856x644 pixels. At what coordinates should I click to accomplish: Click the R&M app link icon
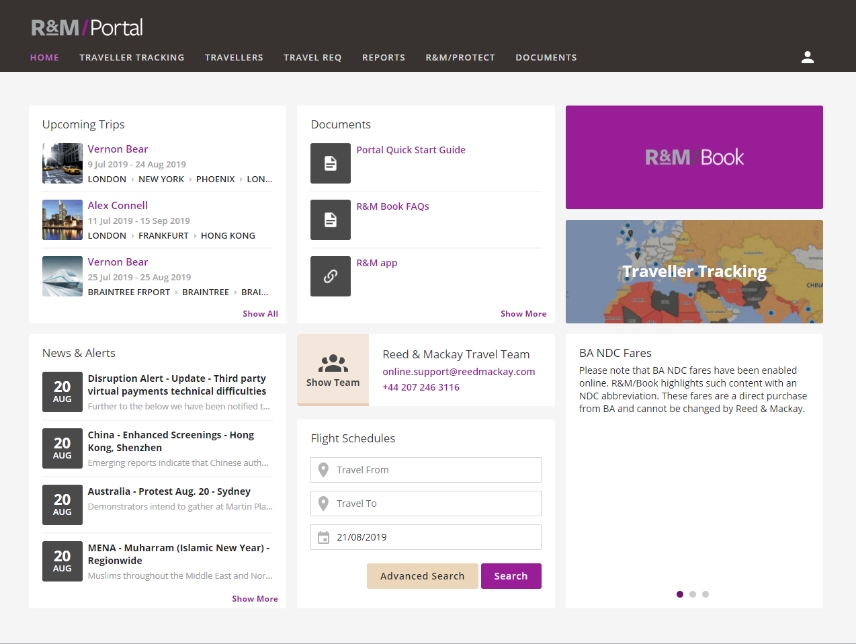(x=330, y=276)
